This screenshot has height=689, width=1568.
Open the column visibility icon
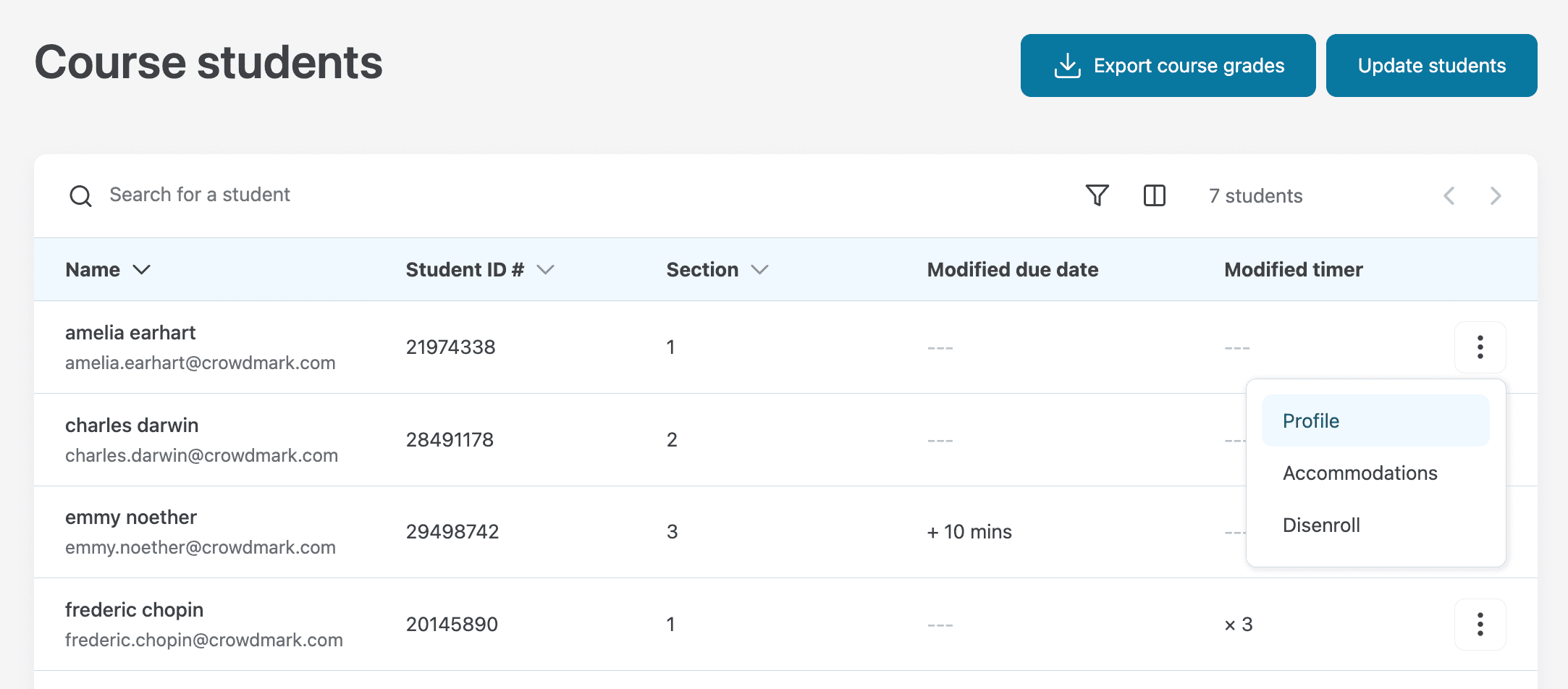[x=1154, y=195]
